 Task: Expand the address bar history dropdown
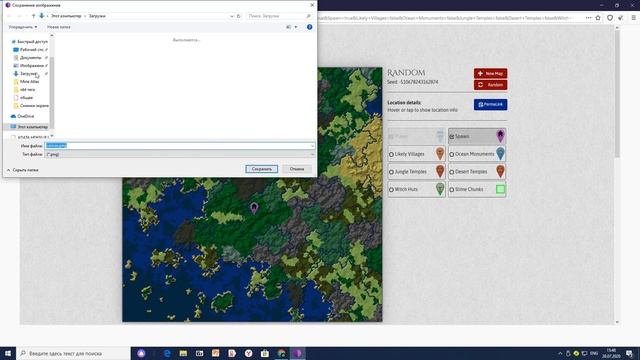point(231,16)
